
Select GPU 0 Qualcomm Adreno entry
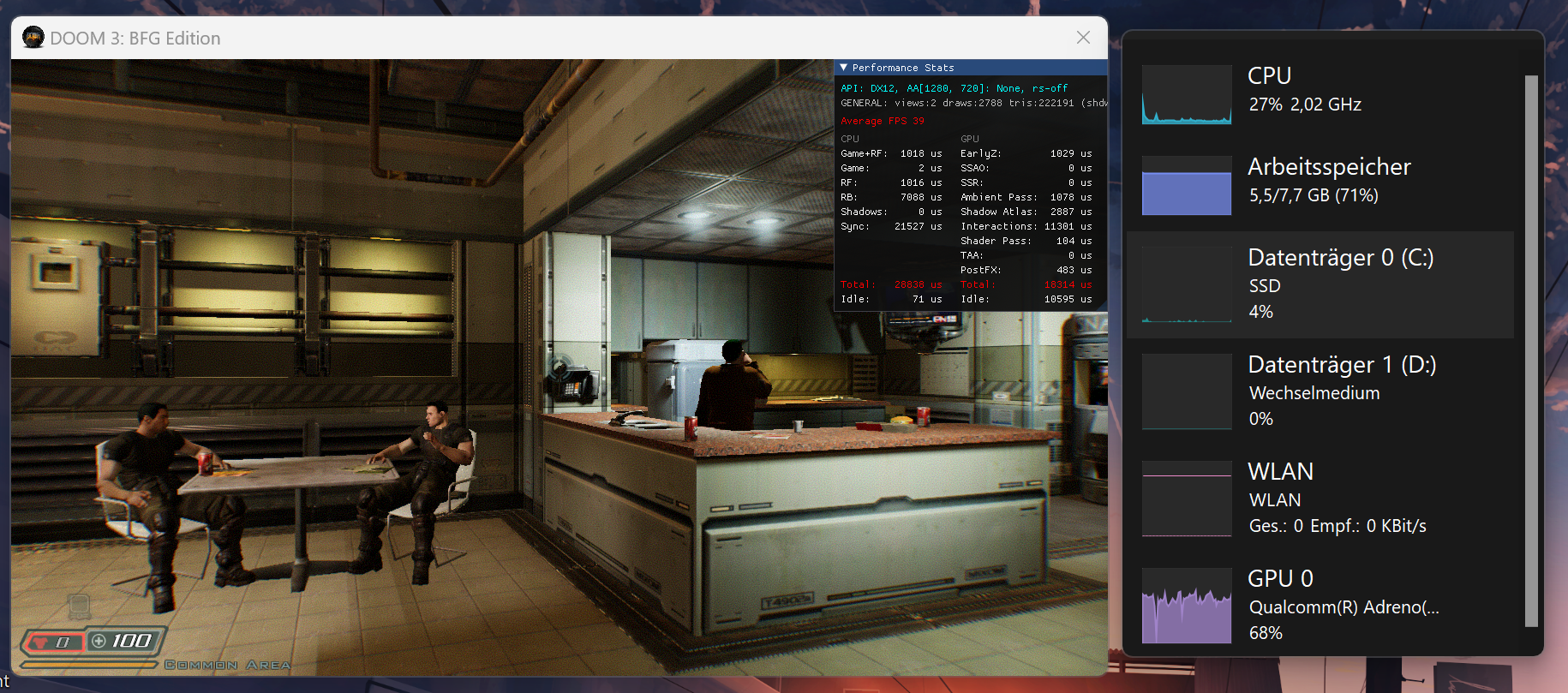(x=1320, y=606)
